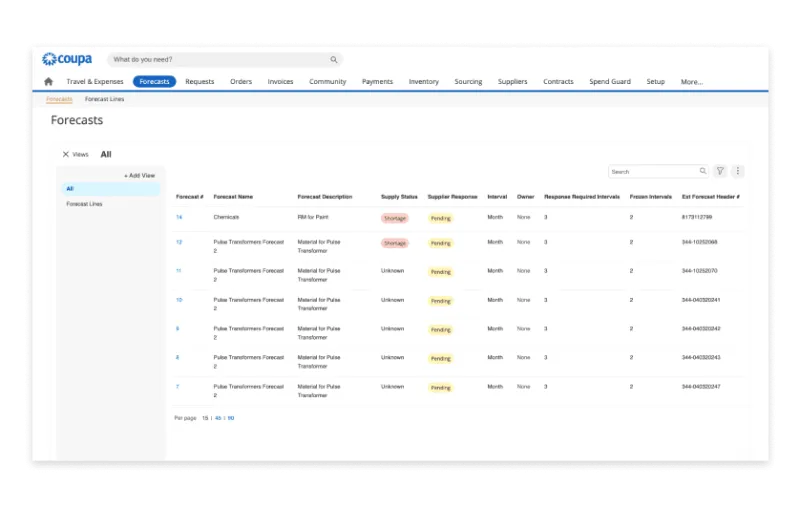
Task: Select the 'Forecast Lines' view in the sidebar
Action: 84,204
